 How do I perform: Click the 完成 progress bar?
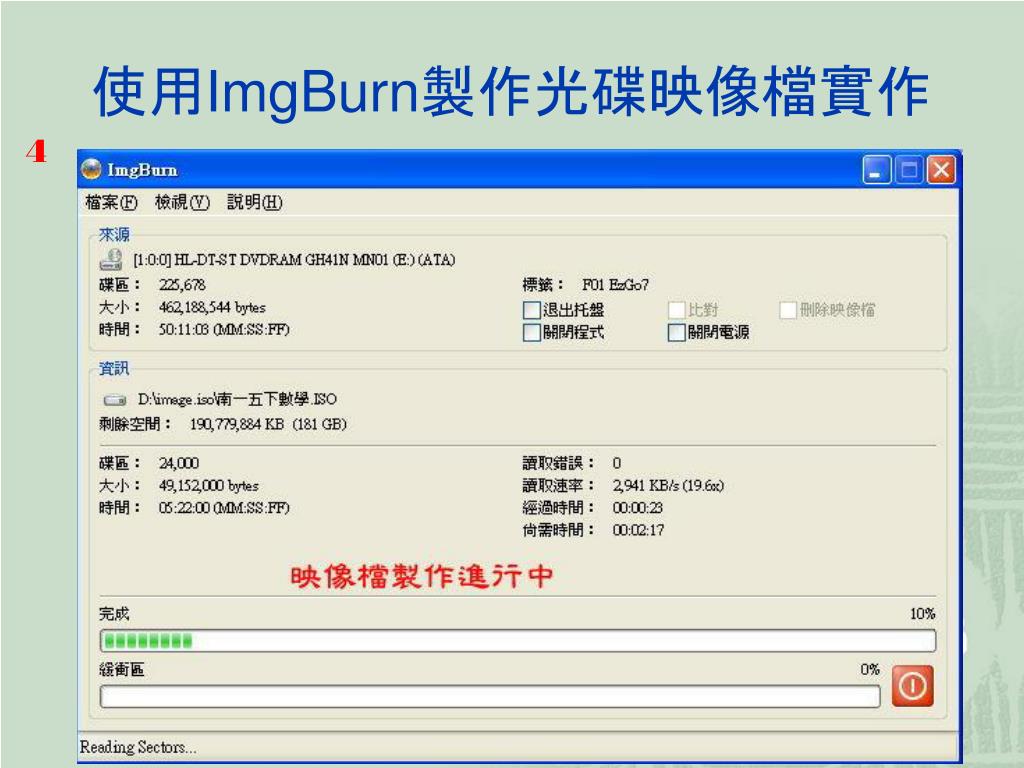(518, 641)
